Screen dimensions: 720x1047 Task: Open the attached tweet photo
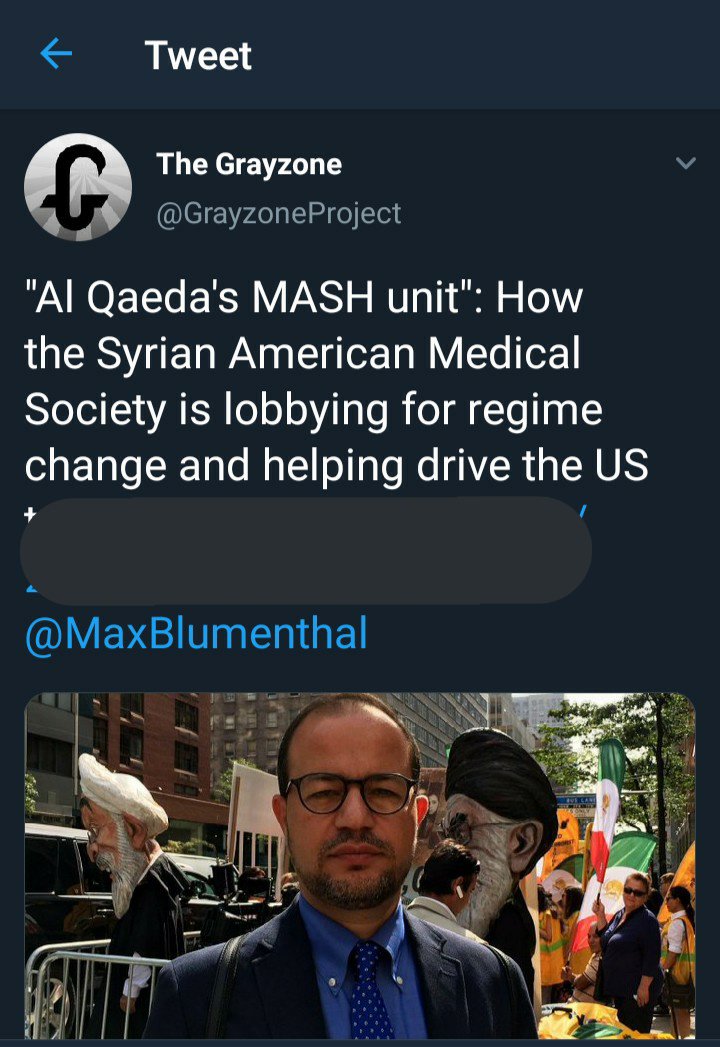(360, 866)
